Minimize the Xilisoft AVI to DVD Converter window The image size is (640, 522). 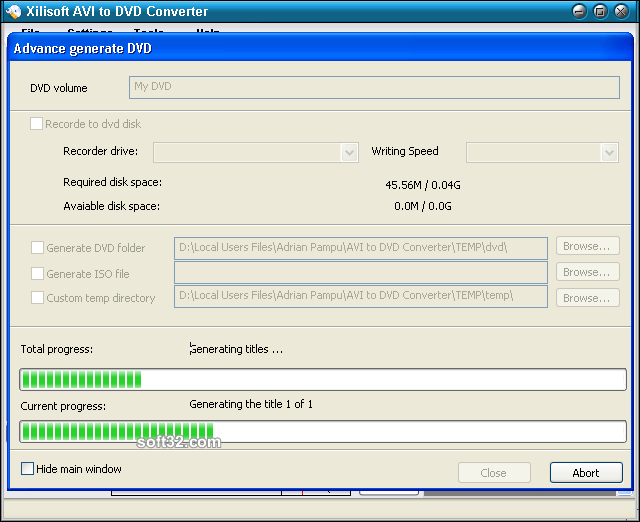(579, 11)
